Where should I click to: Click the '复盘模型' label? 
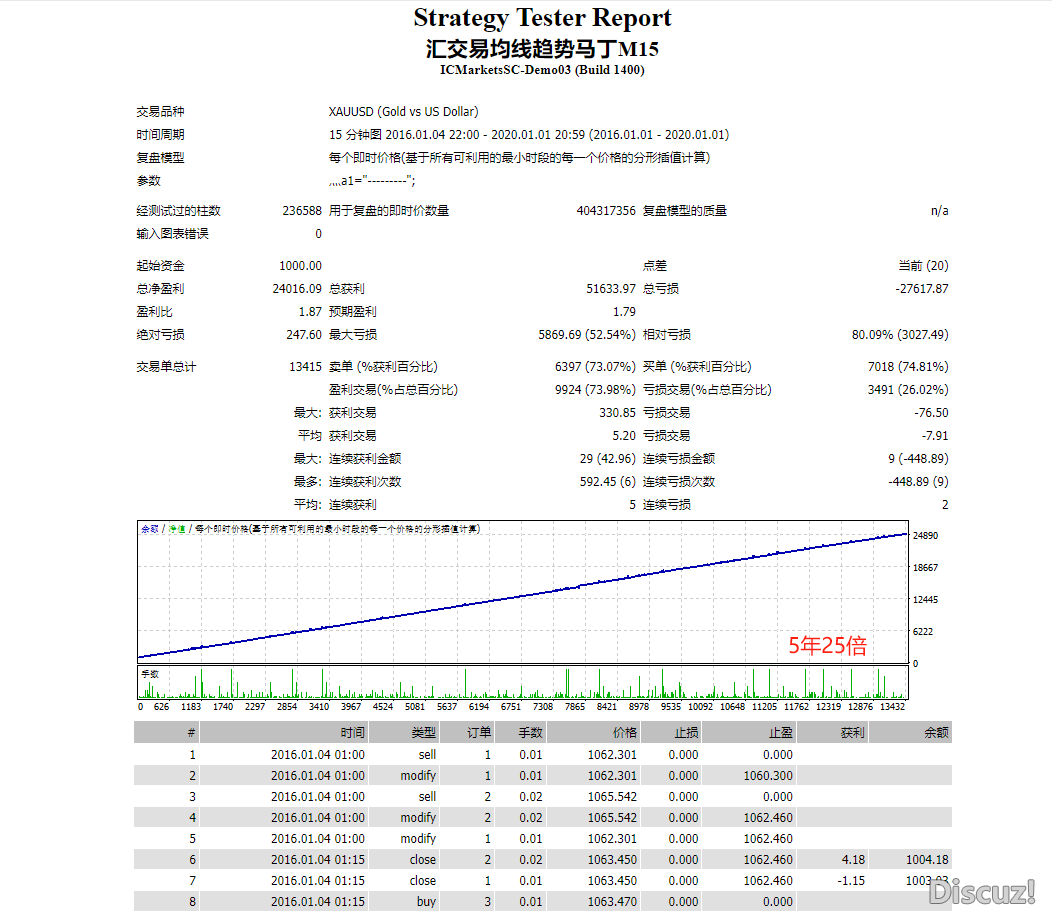click(160, 158)
